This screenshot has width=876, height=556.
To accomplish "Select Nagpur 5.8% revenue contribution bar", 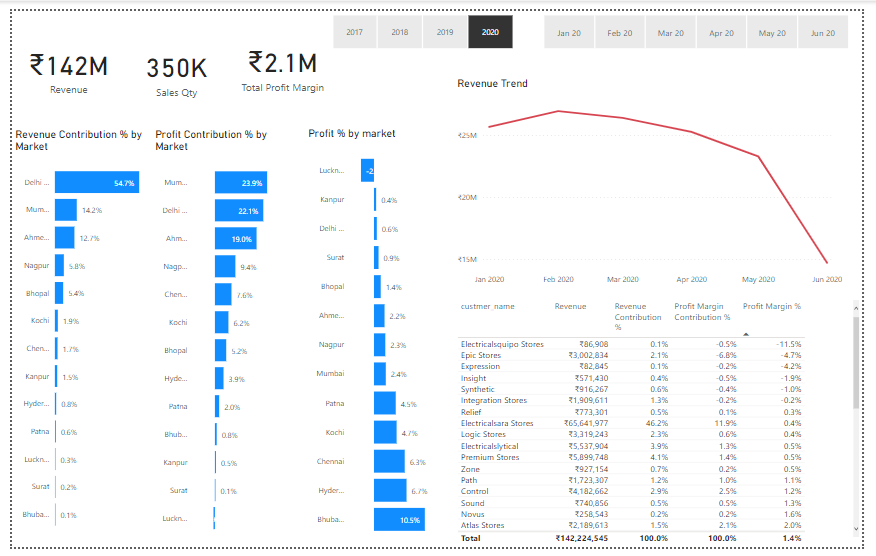I will click(x=59, y=265).
